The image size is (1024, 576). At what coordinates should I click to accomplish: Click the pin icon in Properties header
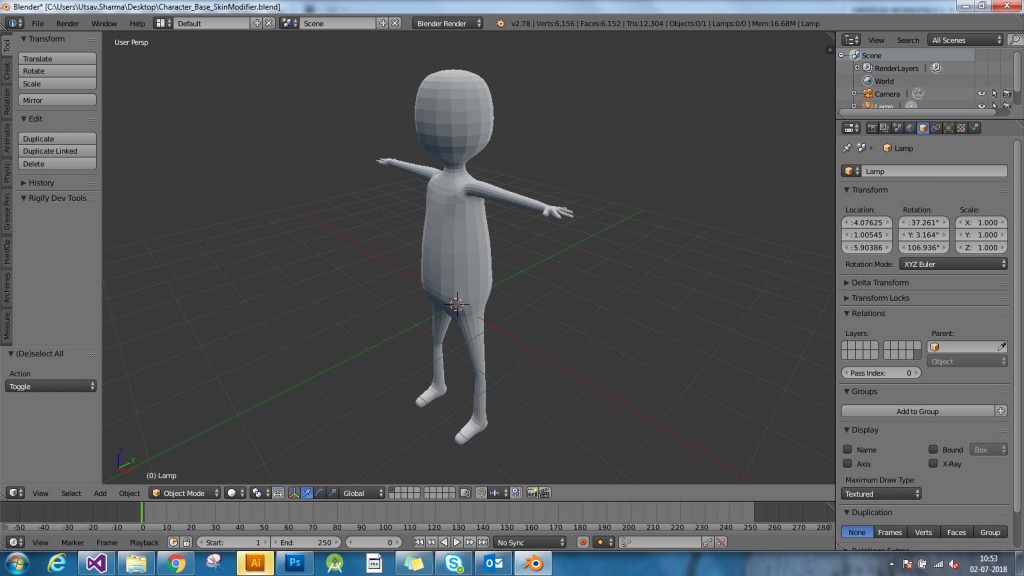[x=848, y=147]
